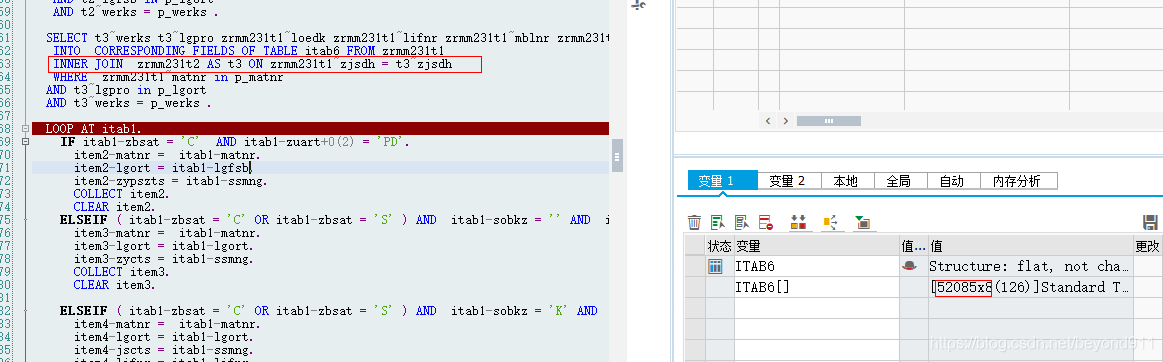Click the 更改 column header
Screen dimensions: 1163x362
[x=1148, y=246]
